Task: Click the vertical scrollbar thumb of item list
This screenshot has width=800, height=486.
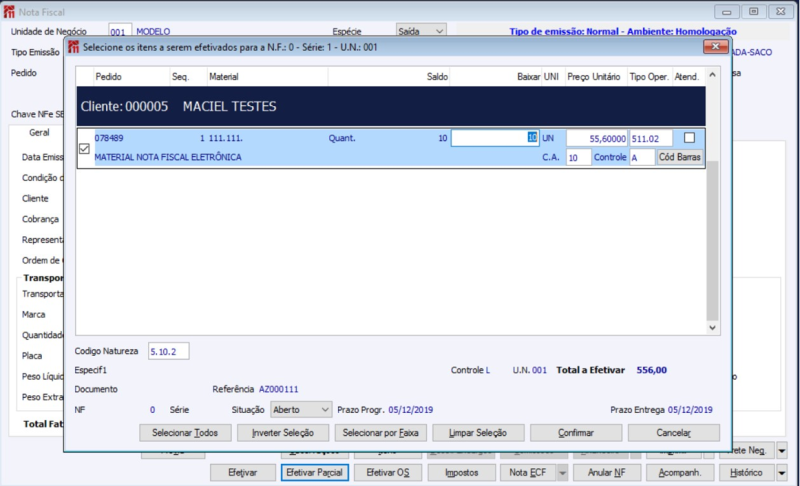Action: [713, 240]
